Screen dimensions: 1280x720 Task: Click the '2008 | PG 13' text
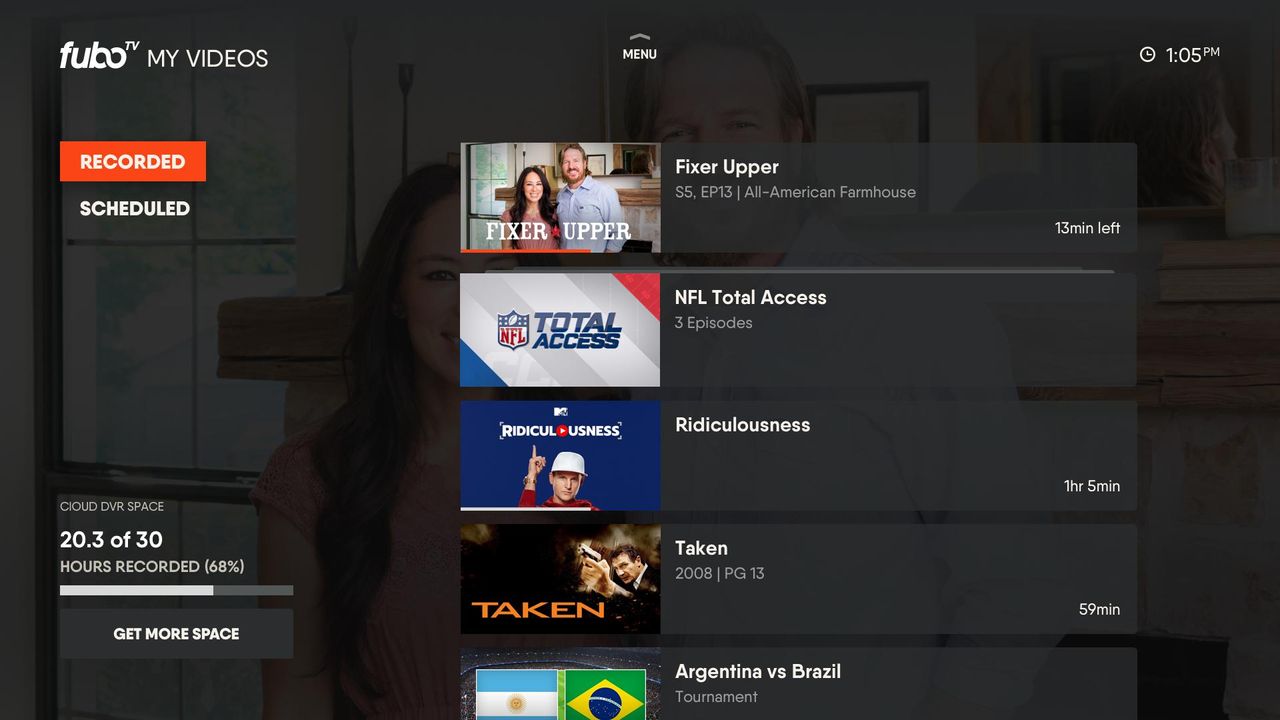tap(720, 574)
